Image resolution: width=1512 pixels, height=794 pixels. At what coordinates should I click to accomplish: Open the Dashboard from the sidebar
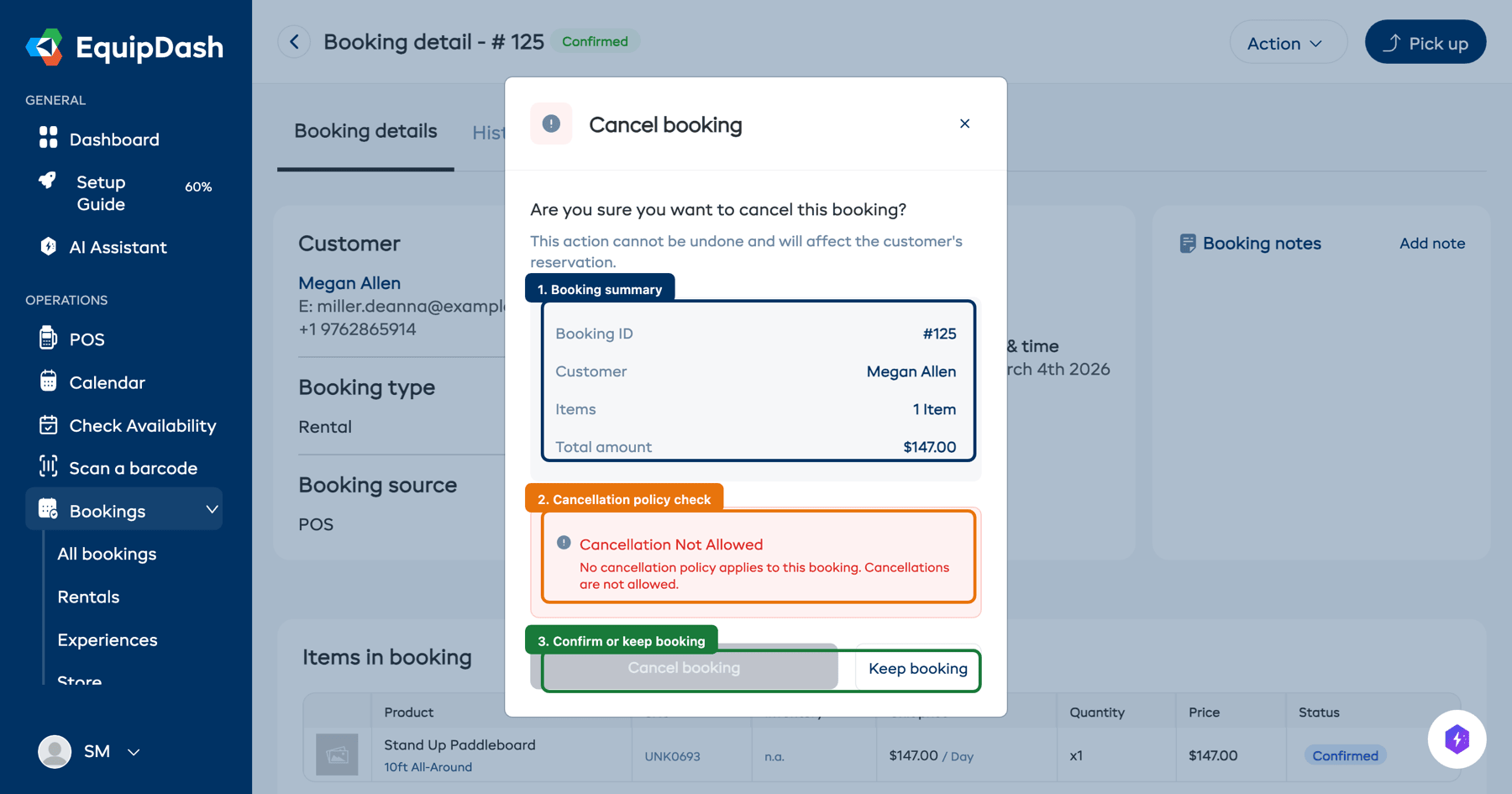pyautogui.click(x=113, y=139)
